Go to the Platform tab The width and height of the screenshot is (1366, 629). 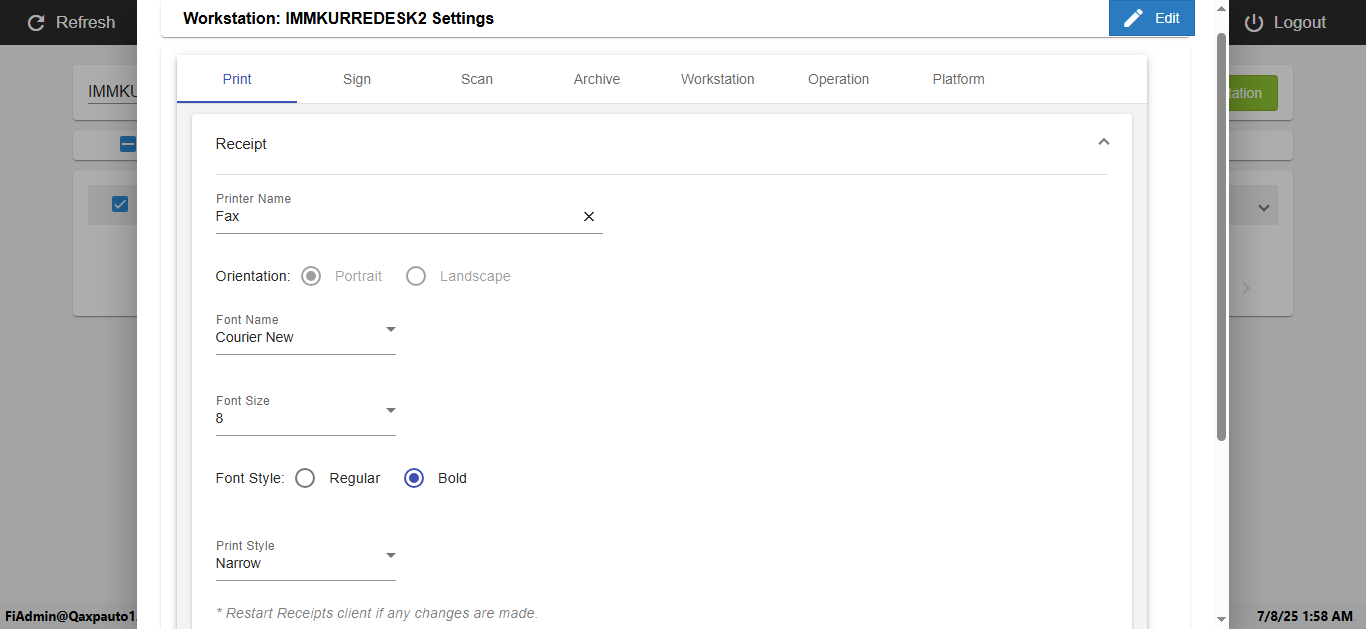(958, 79)
